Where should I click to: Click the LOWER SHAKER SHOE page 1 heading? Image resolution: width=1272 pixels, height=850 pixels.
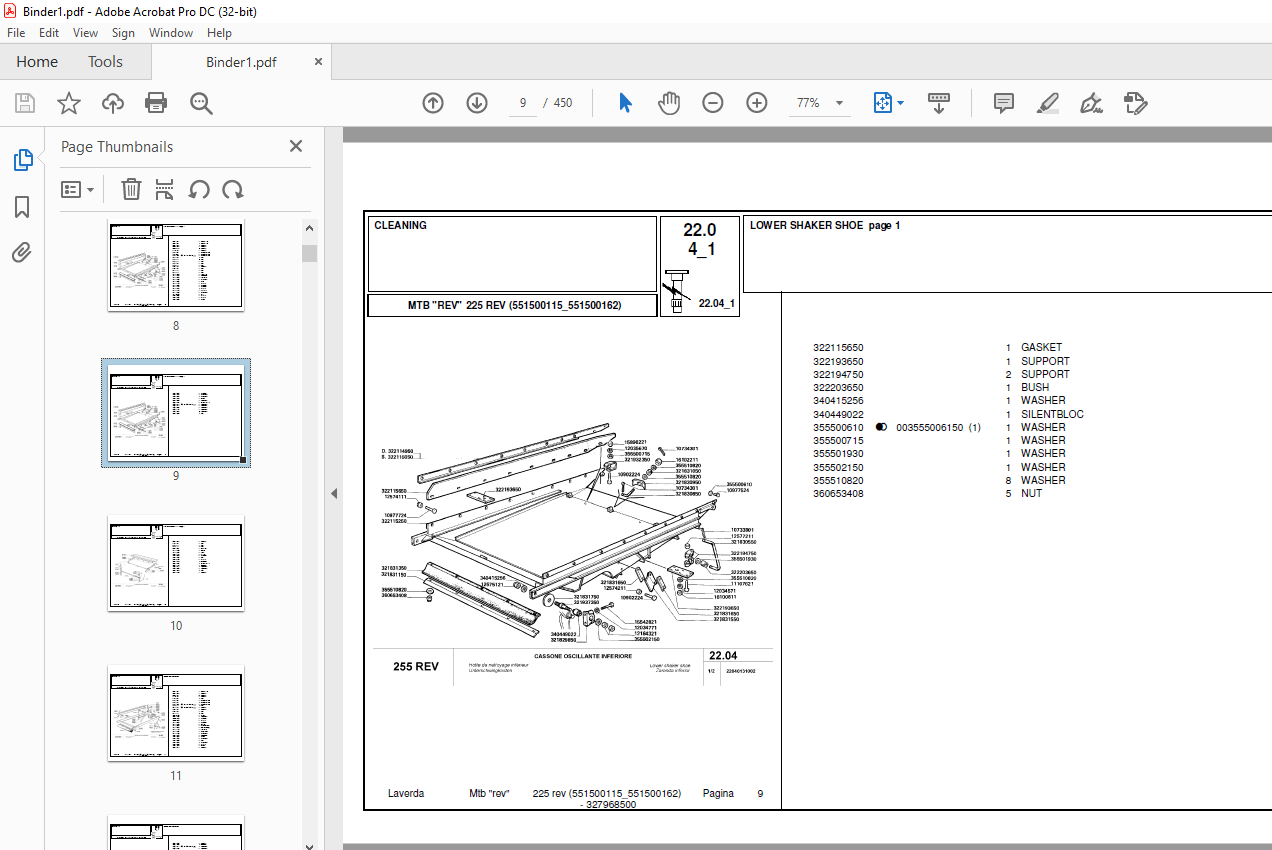click(825, 226)
